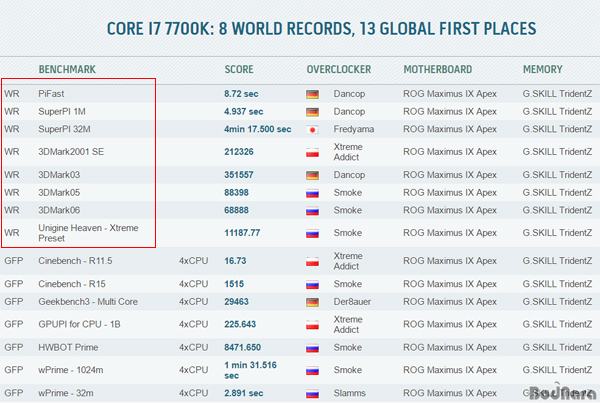Click the Russian flag in the Cinebench R15 row

312,285
